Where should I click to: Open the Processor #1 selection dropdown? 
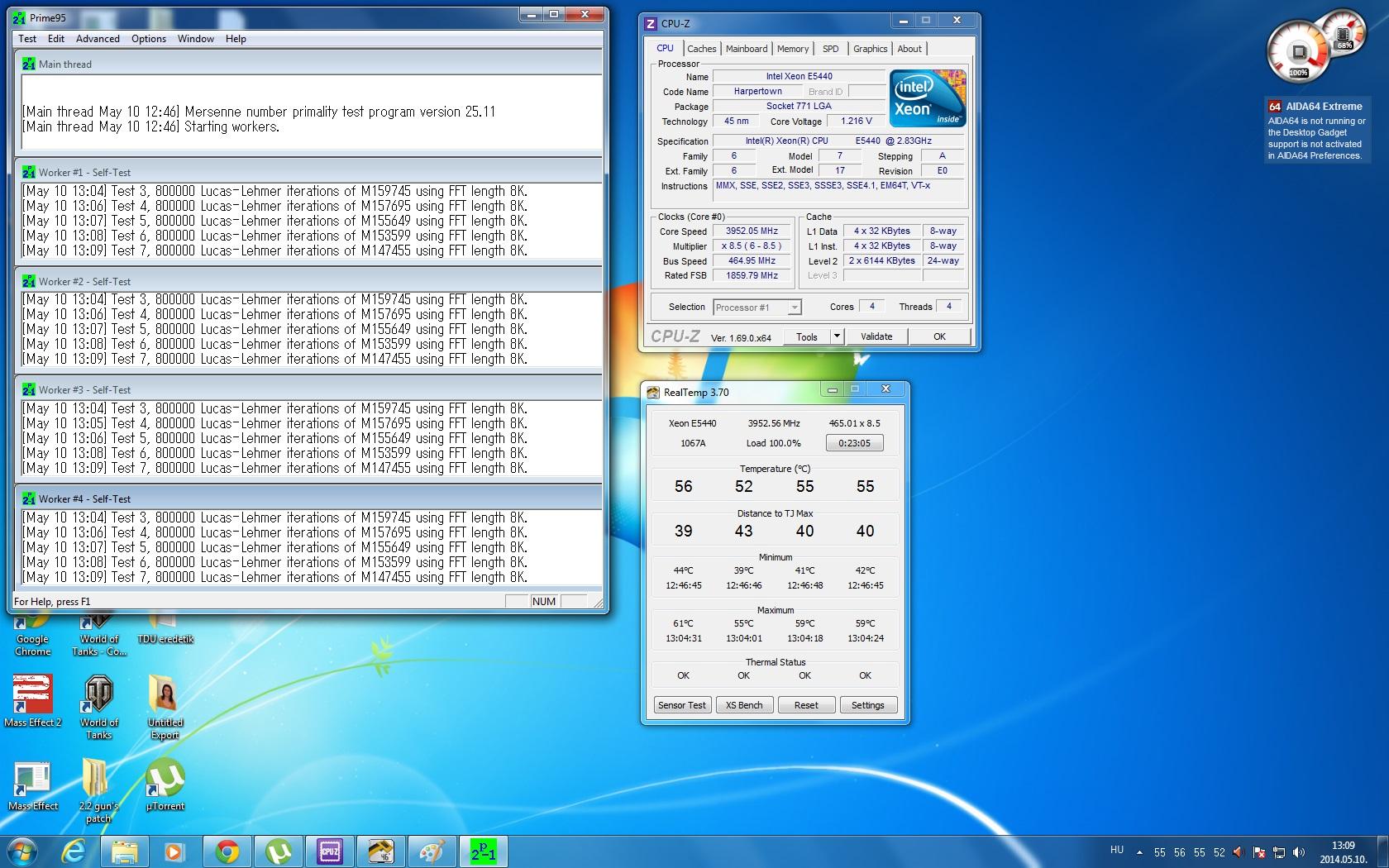[x=757, y=308]
